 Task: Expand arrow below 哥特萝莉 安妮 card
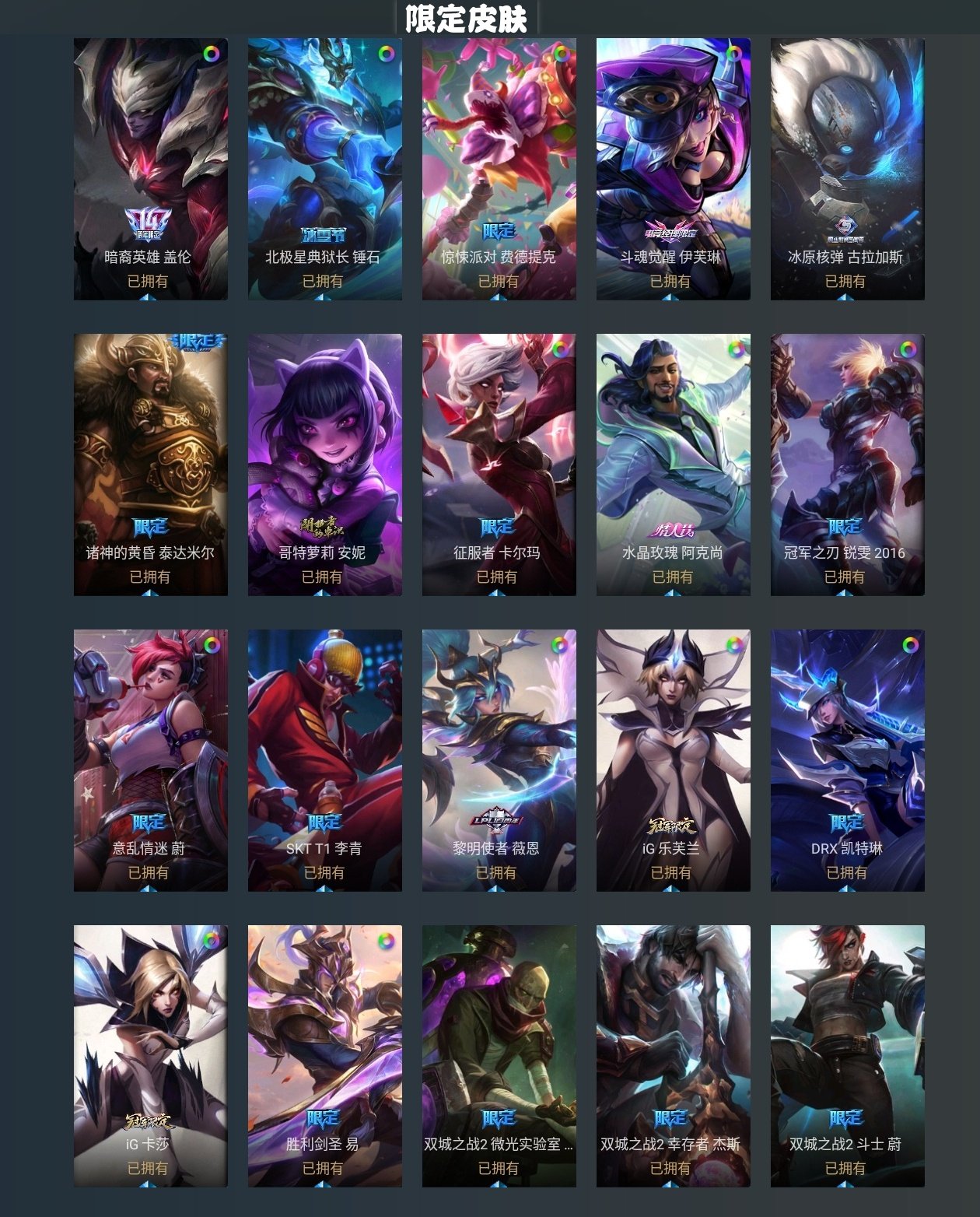322,593
